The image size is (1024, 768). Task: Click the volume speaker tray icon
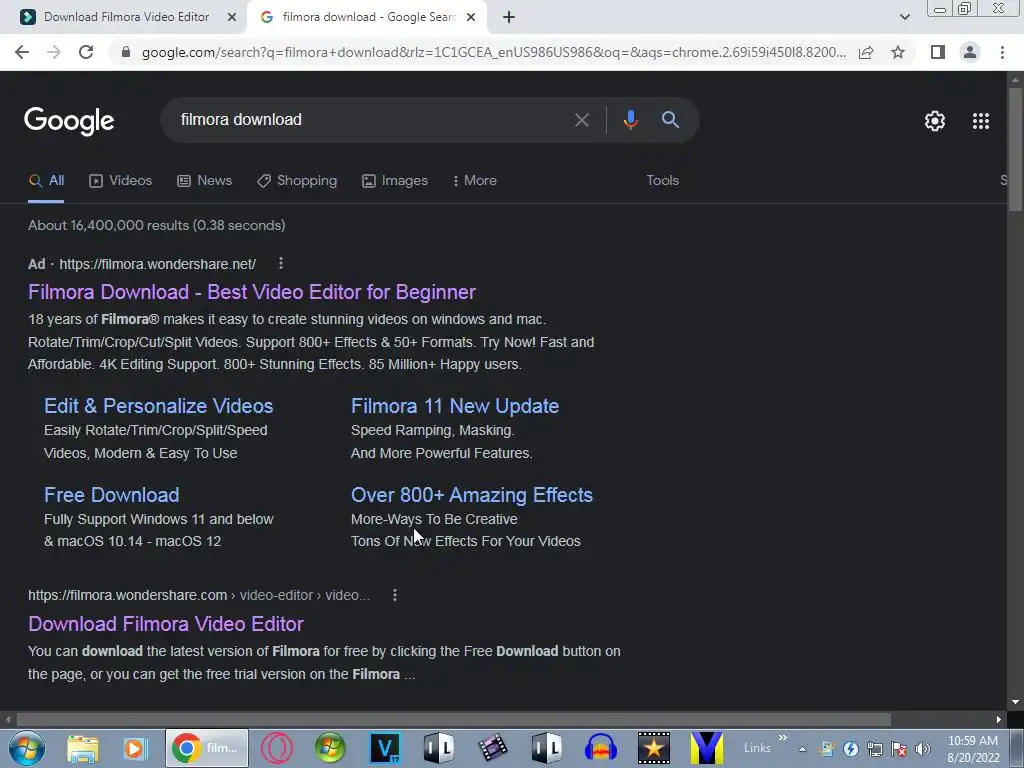pyautogui.click(x=923, y=749)
